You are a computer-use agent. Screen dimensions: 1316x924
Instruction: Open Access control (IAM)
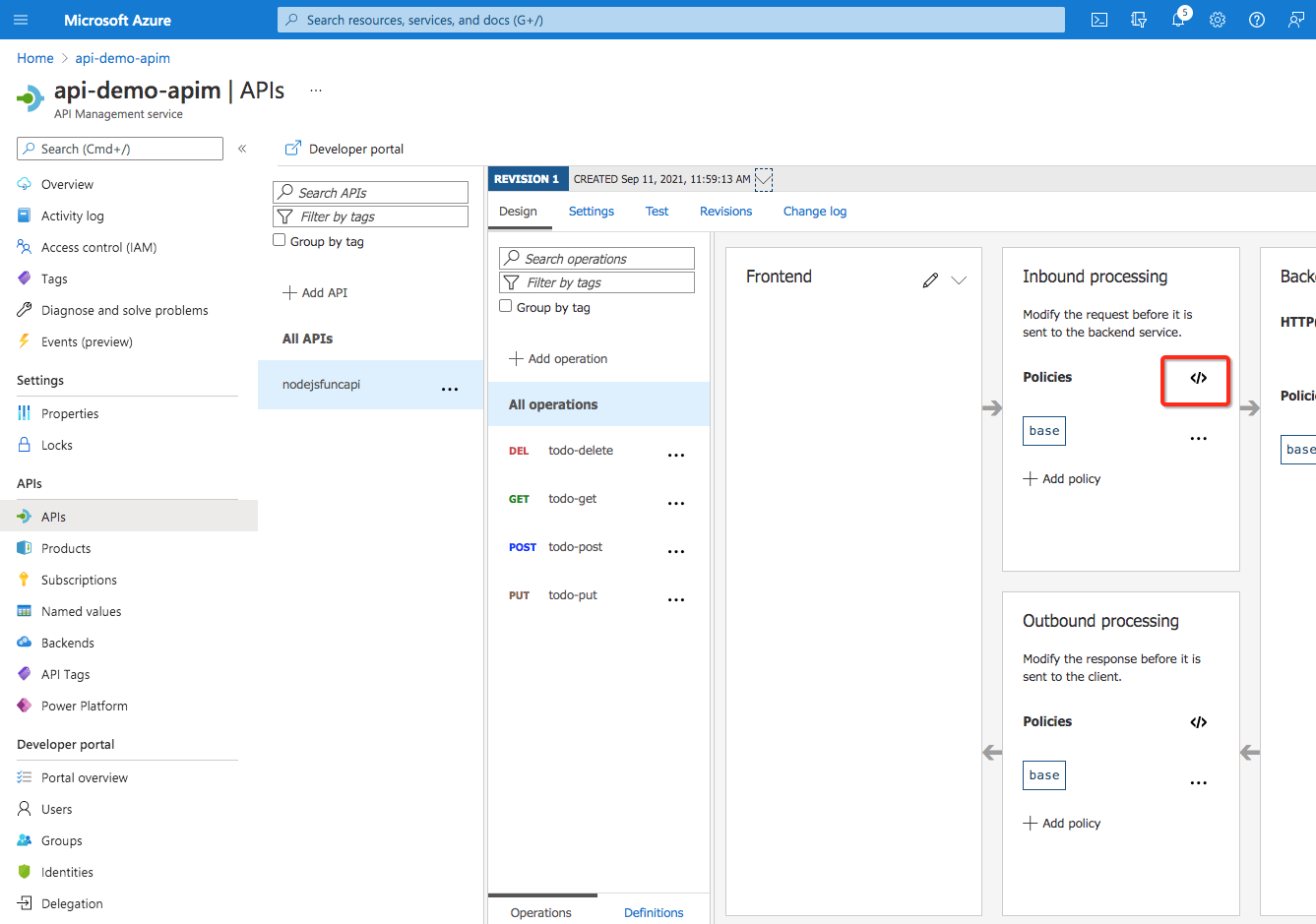98,247
